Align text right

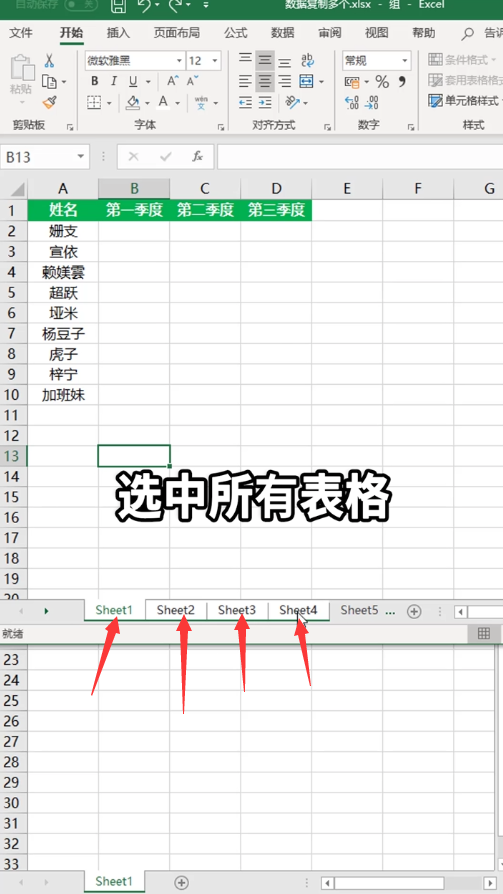point(285,81)
